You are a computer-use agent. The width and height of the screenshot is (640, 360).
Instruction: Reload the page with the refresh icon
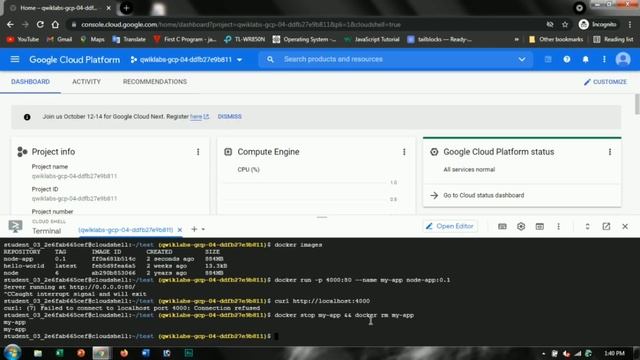[x=40, y=24]
